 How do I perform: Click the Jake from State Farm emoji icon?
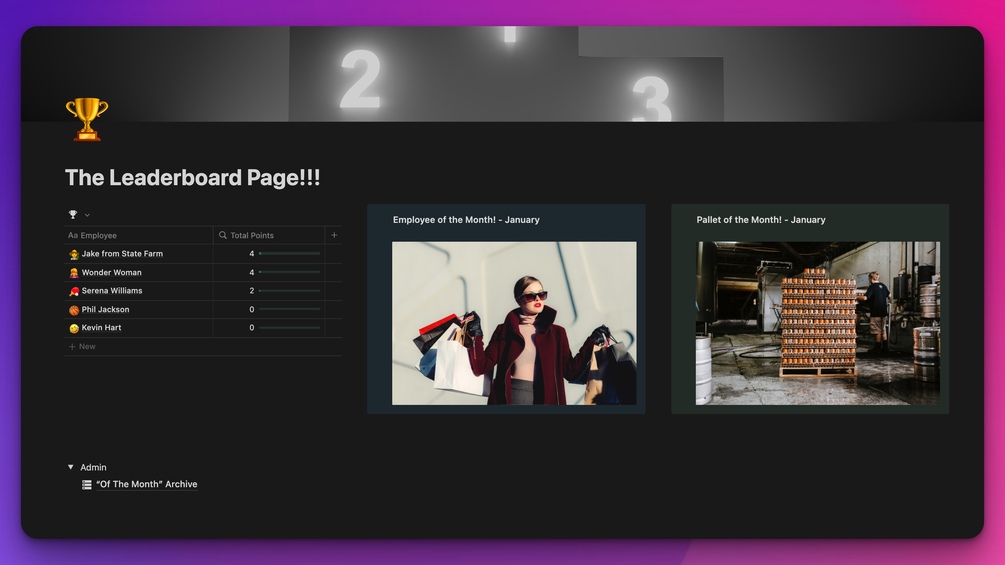74,254
